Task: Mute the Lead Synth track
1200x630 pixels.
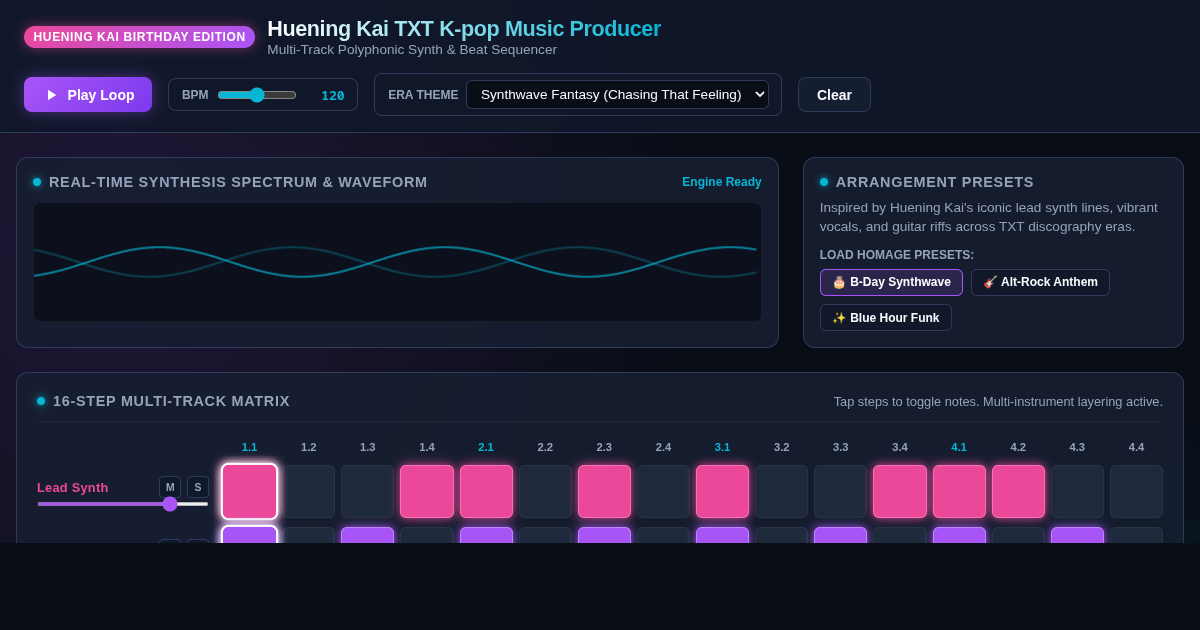Action: [x=170, y=487]
